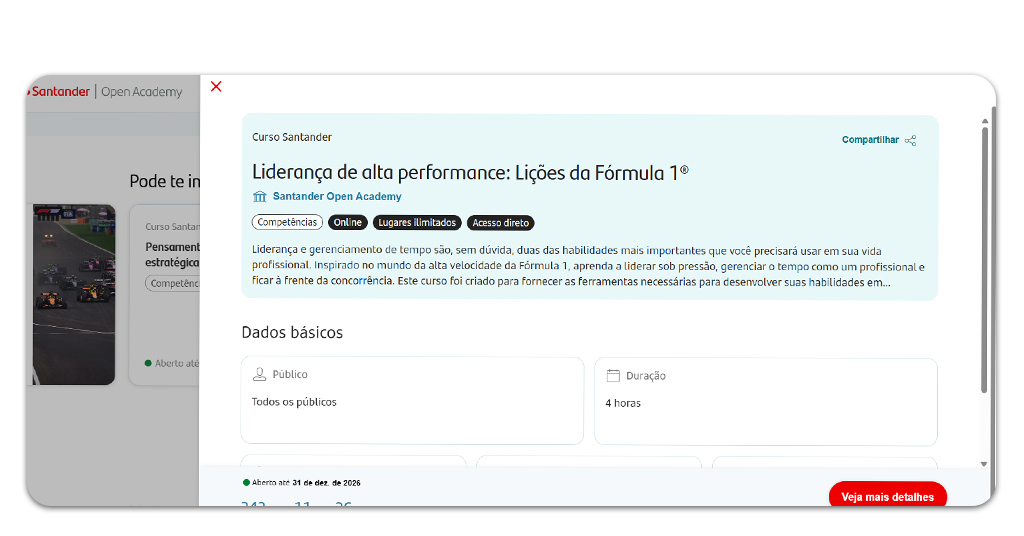Select the Online tag
This screenshot has height=536, width=1024.
(347, 223)
